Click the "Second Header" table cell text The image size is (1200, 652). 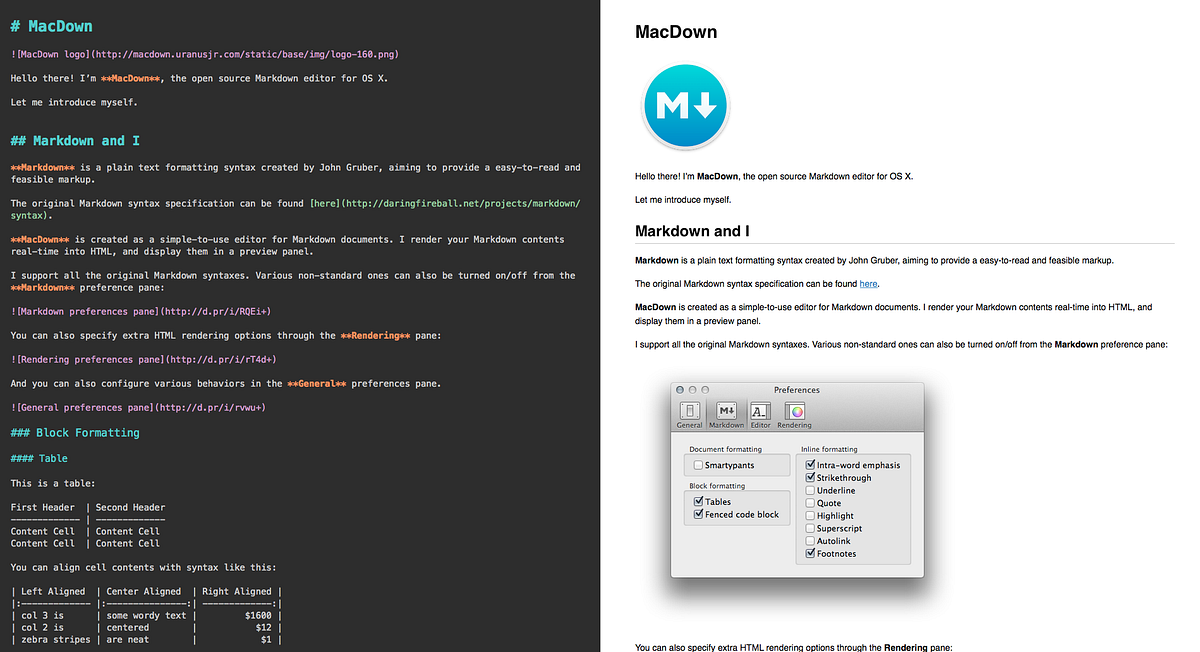(x=131, y=507)
